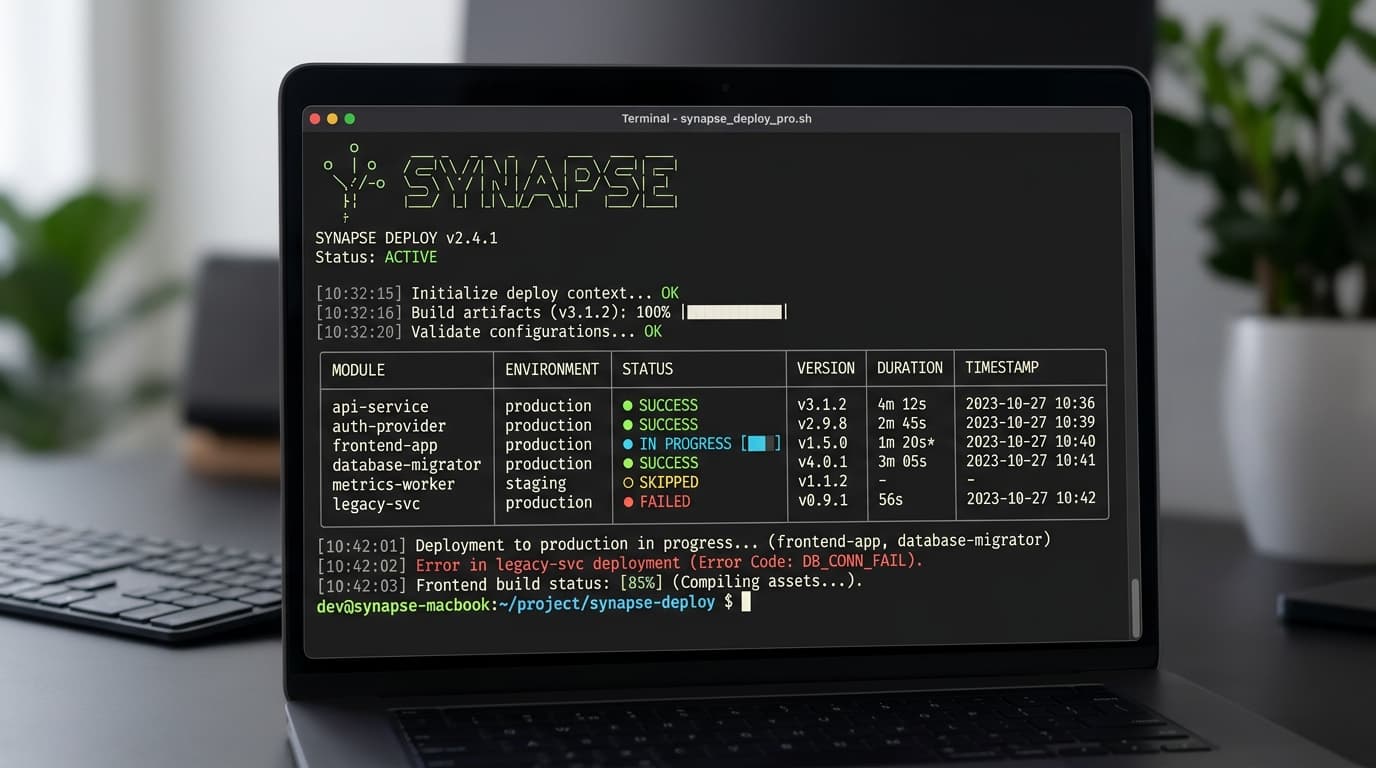Viewport: 1376px width, 768px height.
Task: Click the staging environment cell
Action: point(536,484)
